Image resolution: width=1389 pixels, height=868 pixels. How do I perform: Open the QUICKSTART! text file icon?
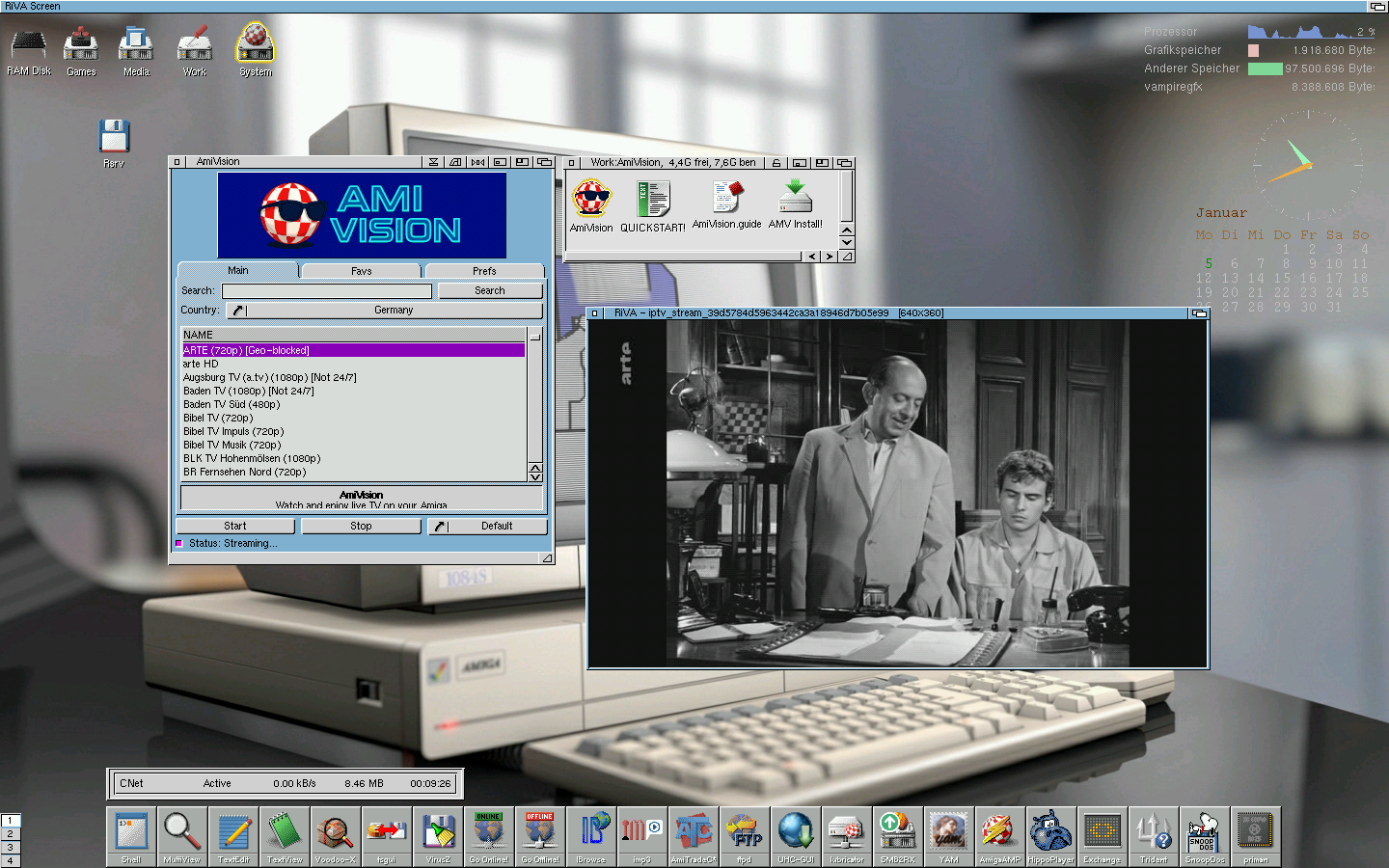coord(653,206)
